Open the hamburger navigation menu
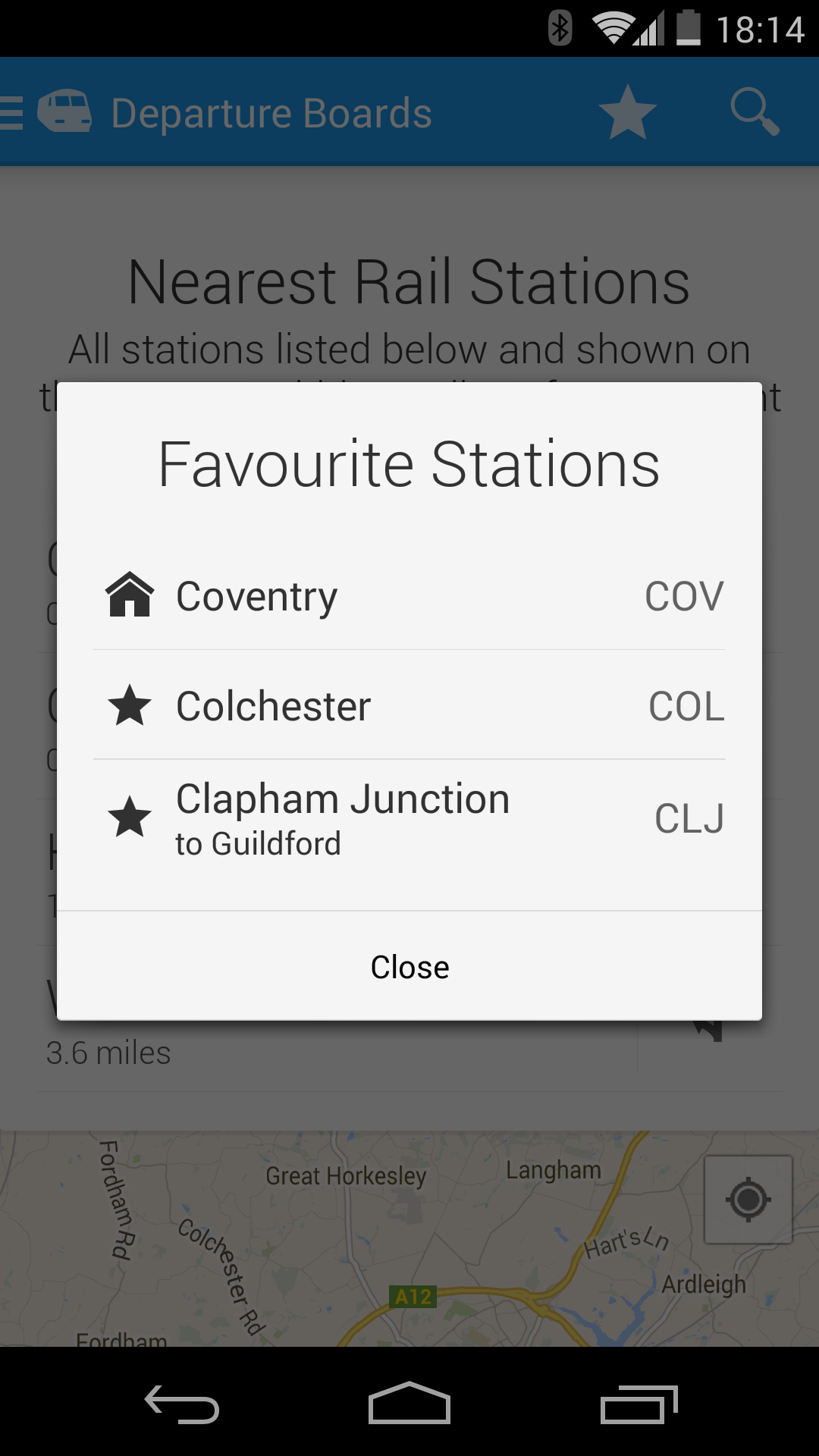 pyautogui.click(x=11, y=113)
